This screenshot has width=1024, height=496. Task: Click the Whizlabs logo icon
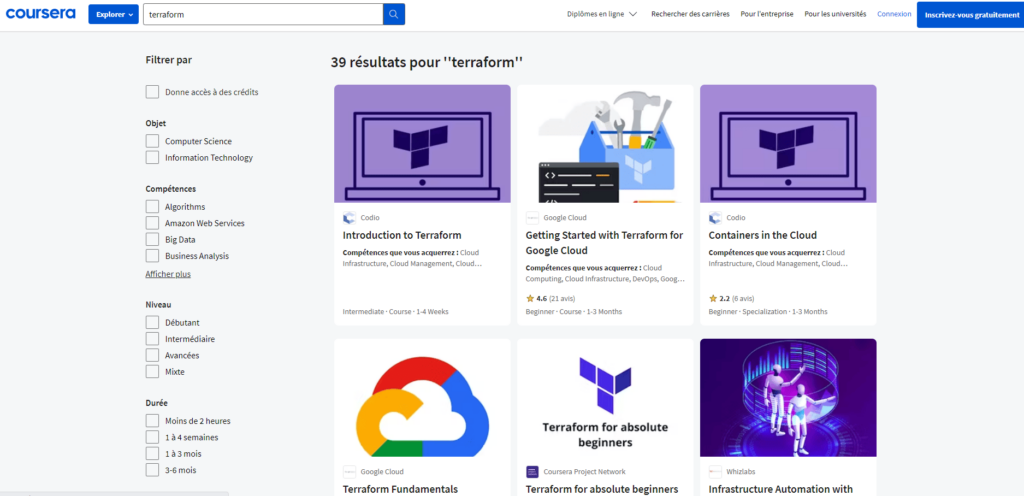tap(714, 472)
